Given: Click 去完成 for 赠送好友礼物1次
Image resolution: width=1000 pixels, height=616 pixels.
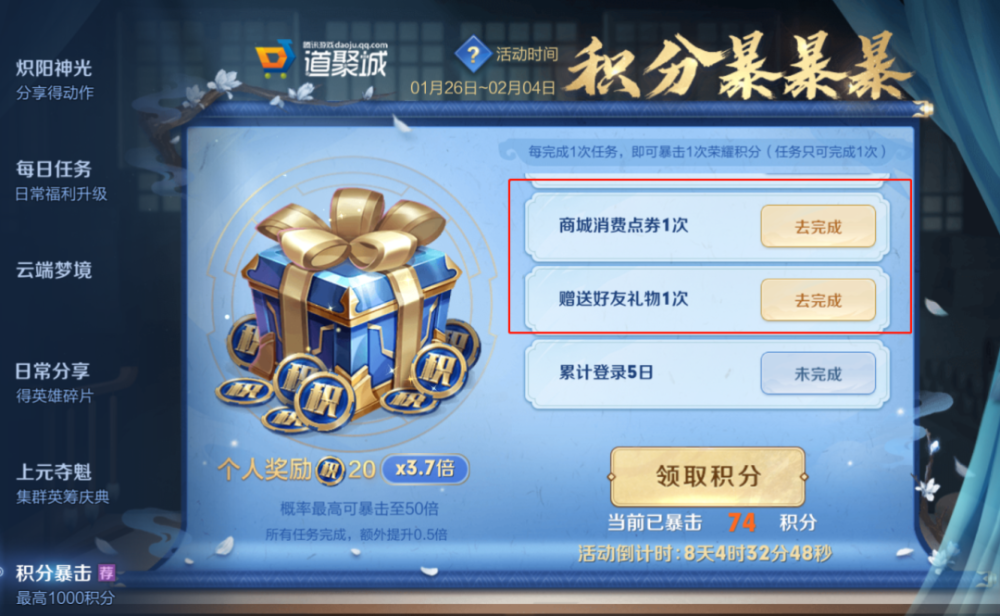Looking at the screenshot, I should click(818, 300).
